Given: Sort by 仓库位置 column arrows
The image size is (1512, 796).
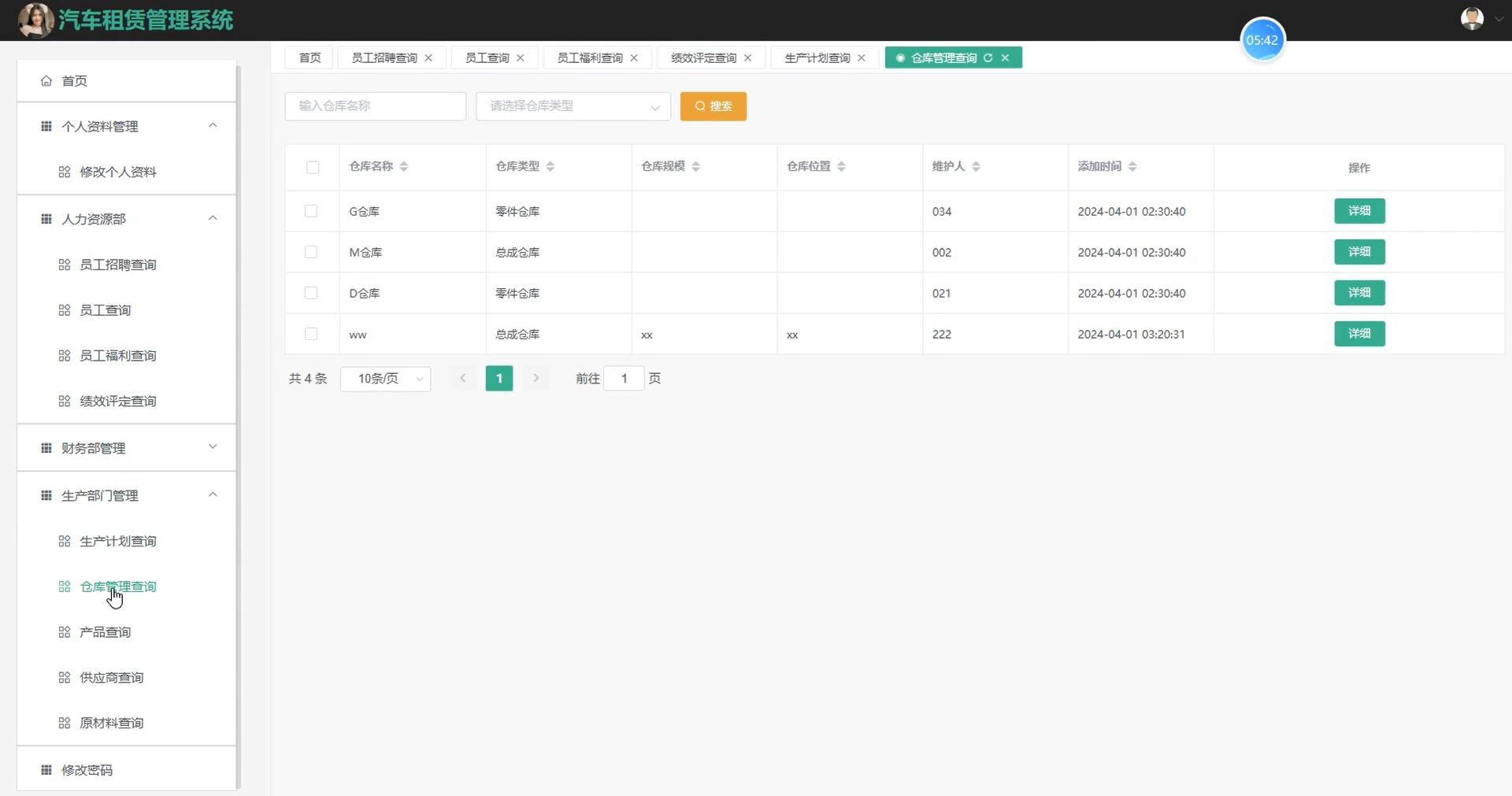Looking at the screenshot, I should click(842, 166).
